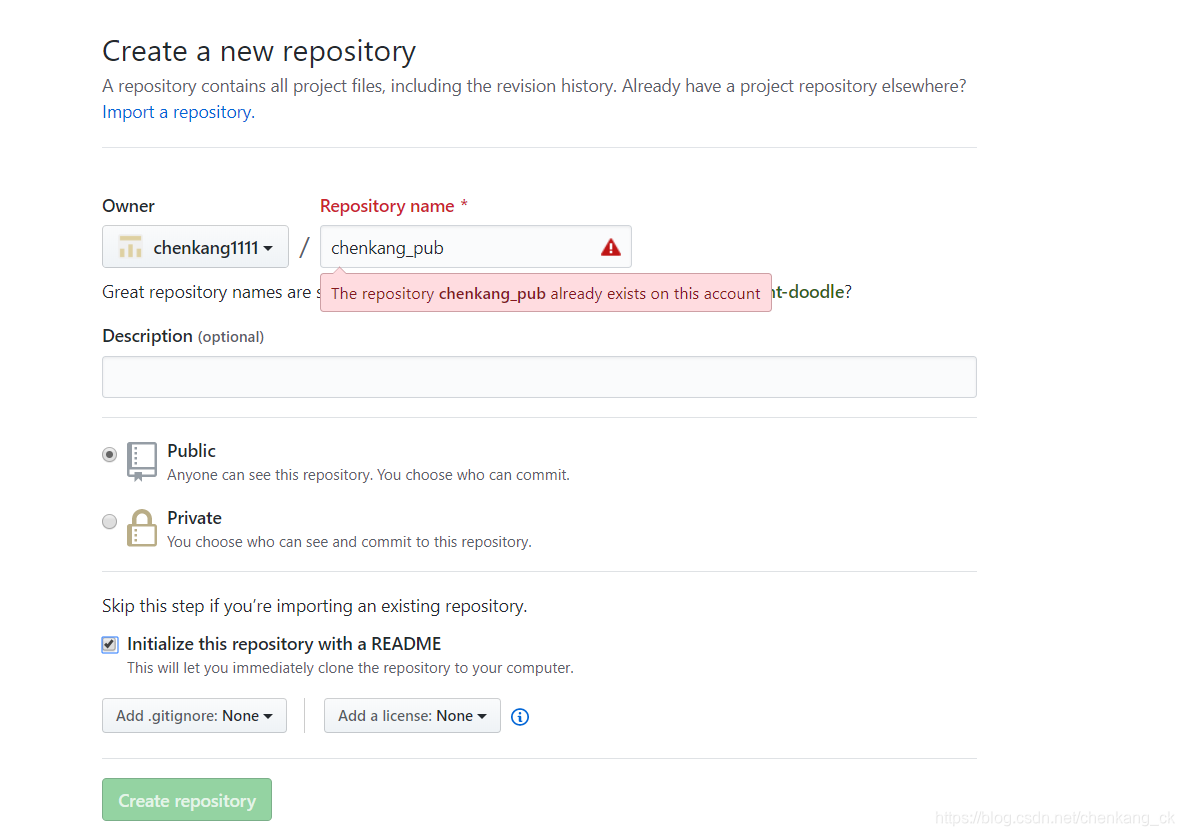This screenshot has width=1184, height=836.
Task: Click the Create repository button
Action: tap(187, 800)
